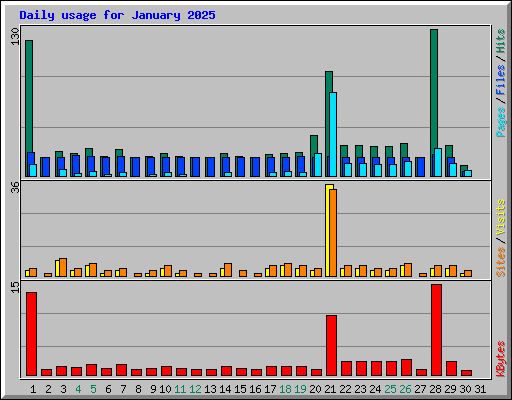Click the Files legend label

point(500,80)
